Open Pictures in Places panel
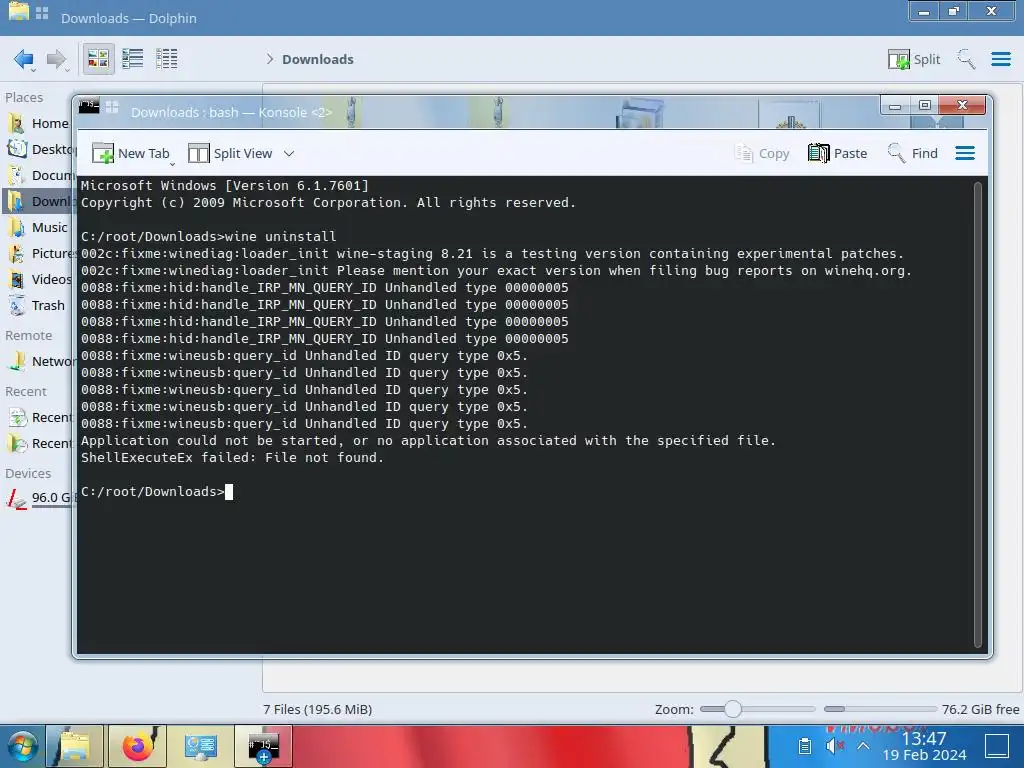Viewport: 1024px width, 768px height. coord(39,253)
